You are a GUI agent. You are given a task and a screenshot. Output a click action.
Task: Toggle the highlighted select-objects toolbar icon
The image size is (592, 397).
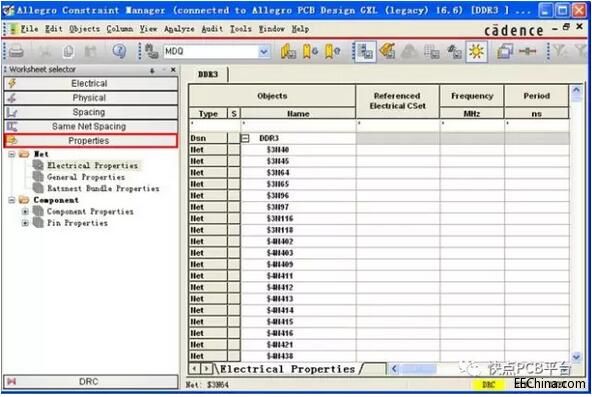pyautogui.click(x=365, y=52)
